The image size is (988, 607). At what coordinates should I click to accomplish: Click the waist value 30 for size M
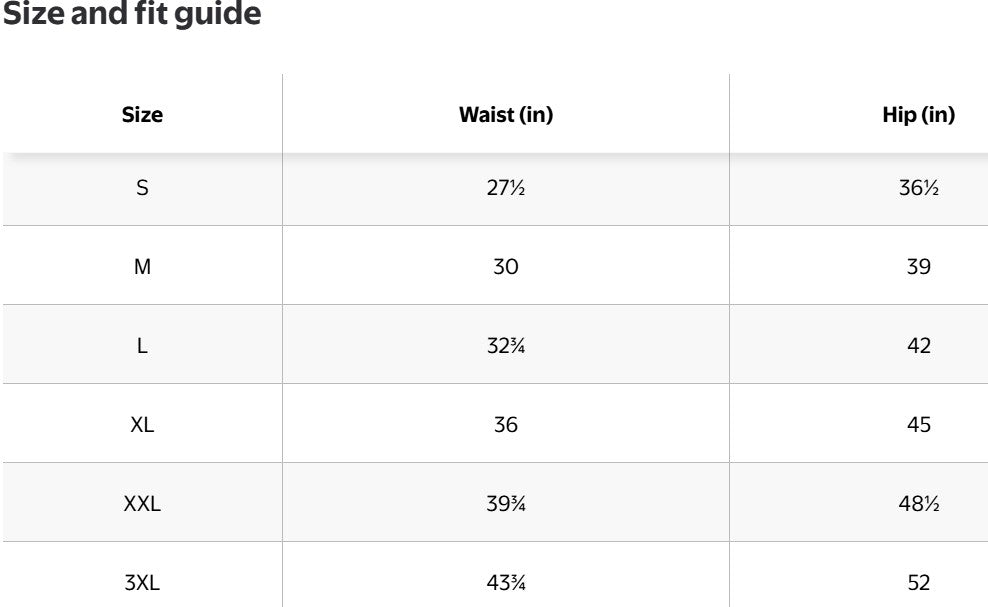pyautogui.click(x=505, y=266)
